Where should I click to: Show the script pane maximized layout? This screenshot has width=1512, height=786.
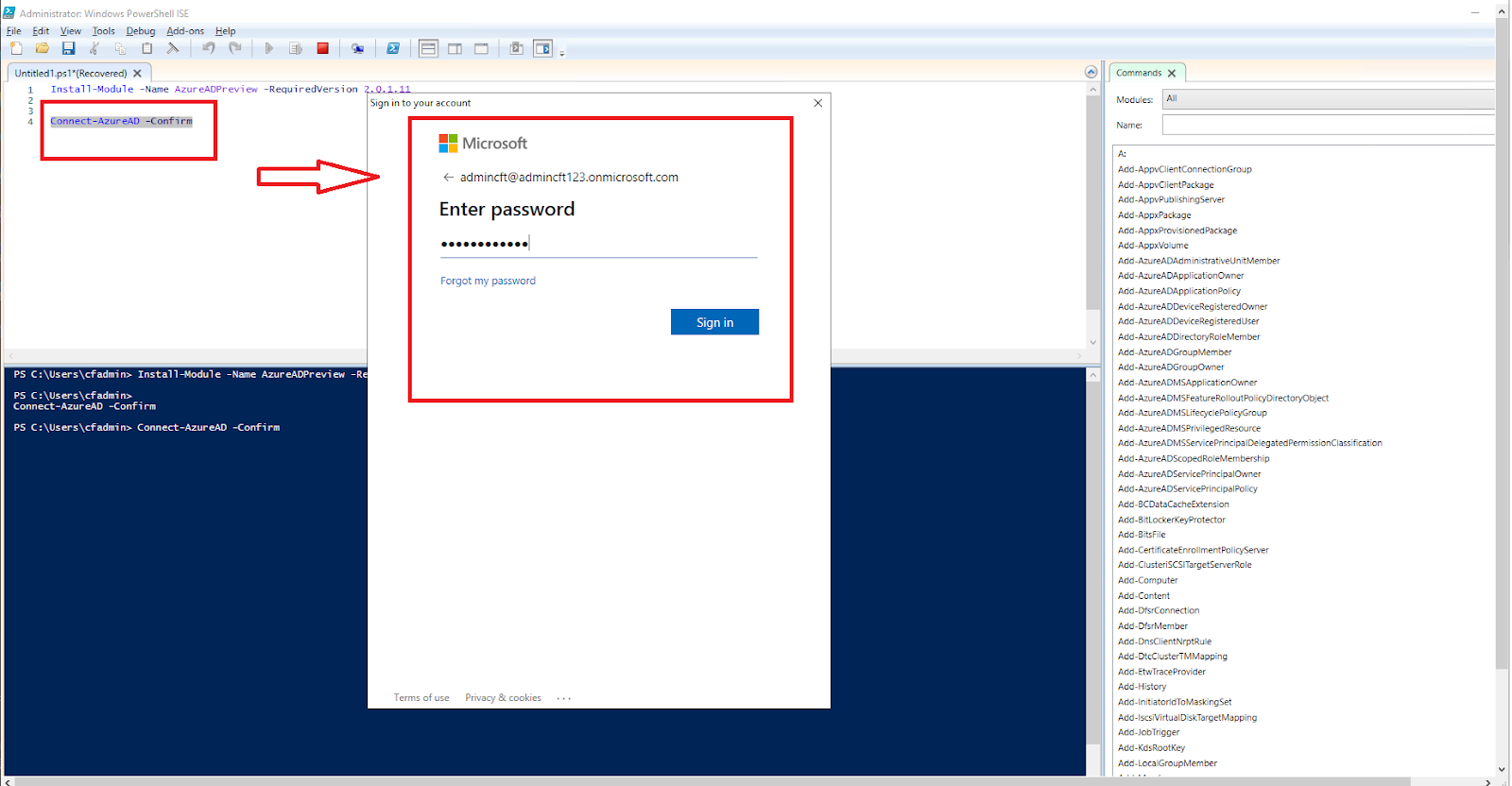pyautogui.click(x=481, y=48)
